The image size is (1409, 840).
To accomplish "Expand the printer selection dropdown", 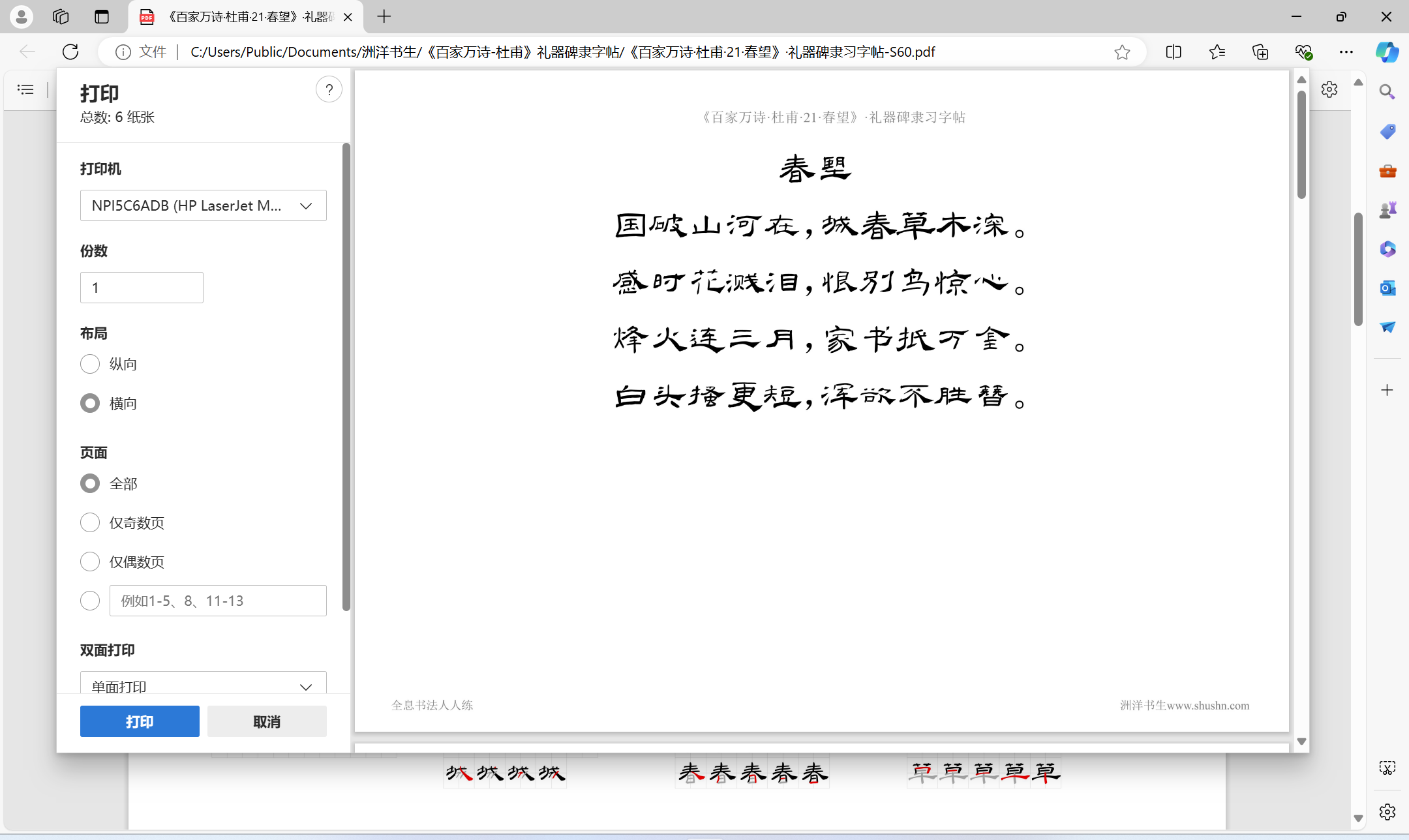I will tap(204, 205).
